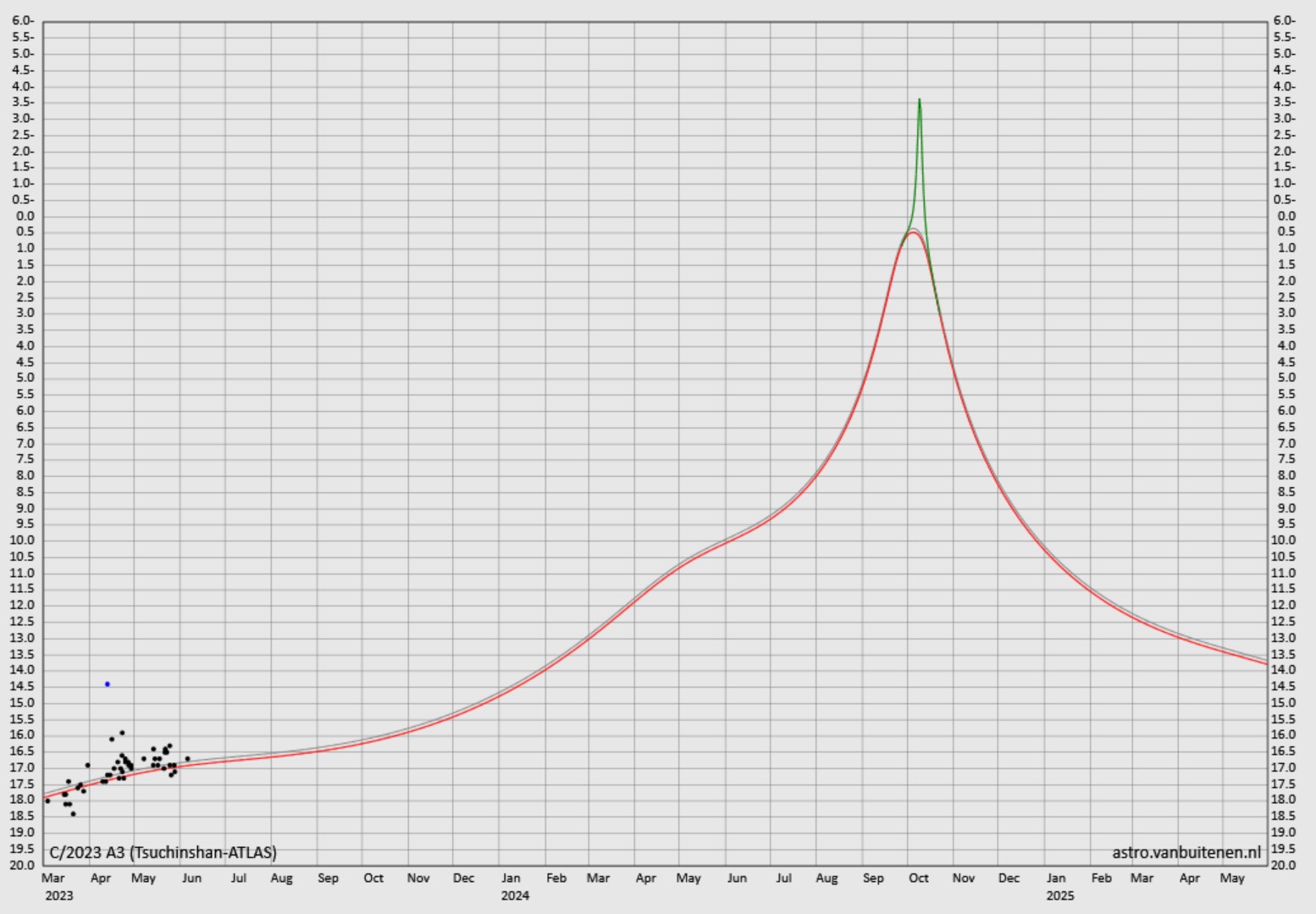Click the Mar label above 2023
The image size is (1316, 914).
tap(53, 878)
